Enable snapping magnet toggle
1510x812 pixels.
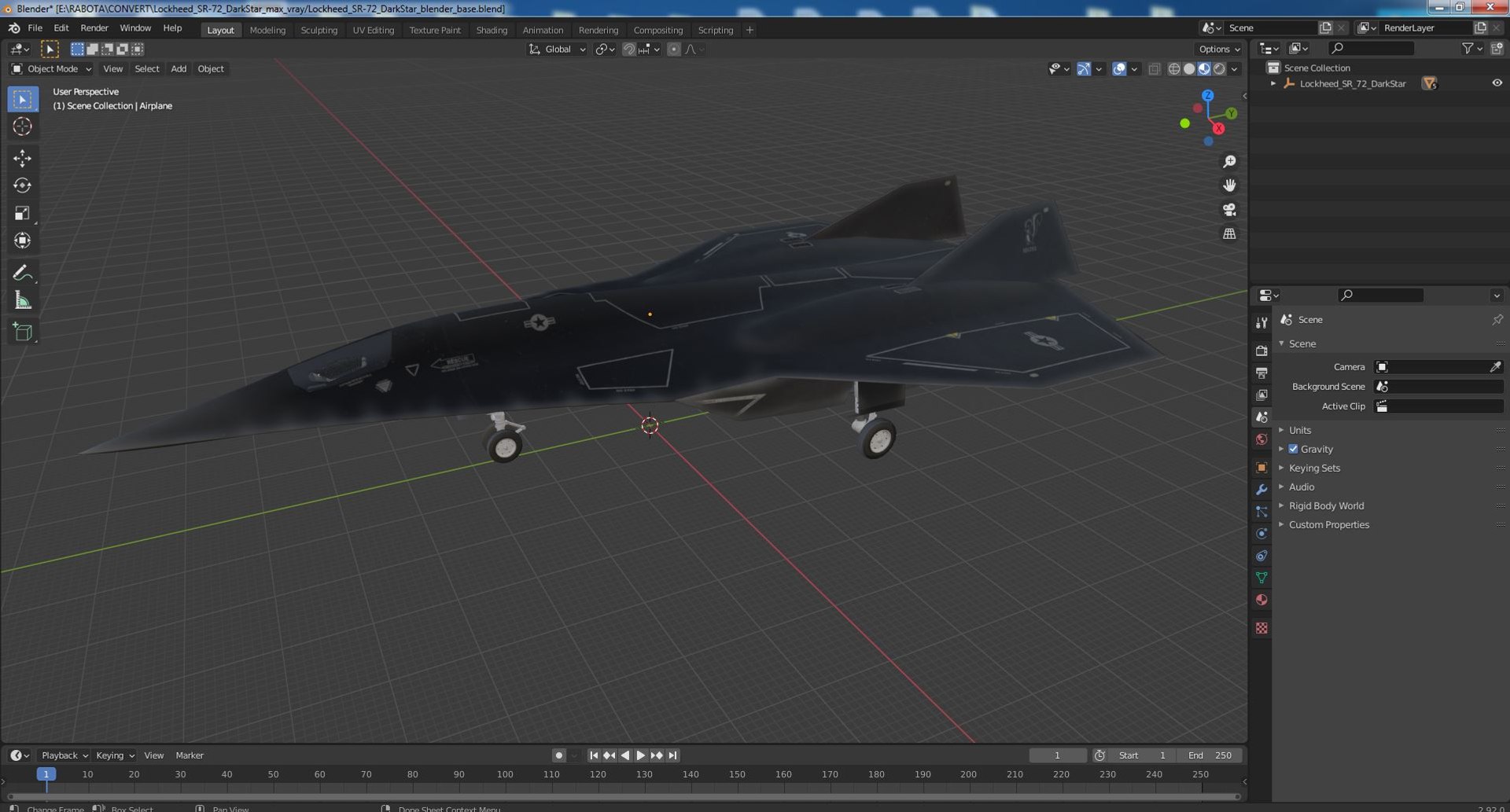click(x=628, y=50)
